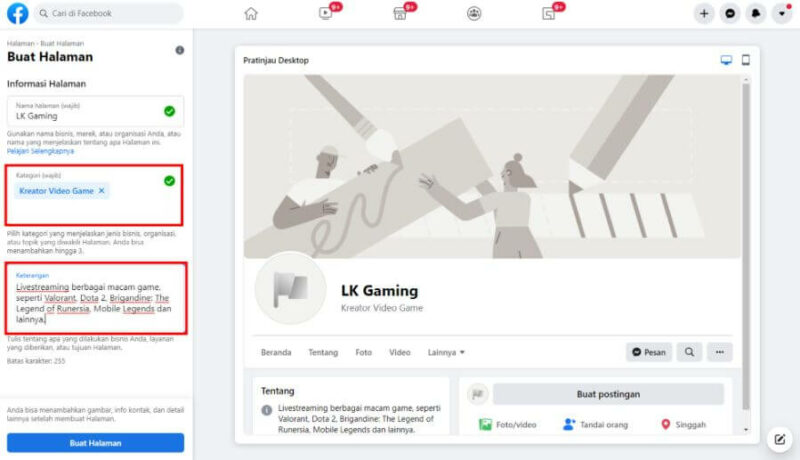Screen dimensions: 800x460
Task: Open the Gaming icon in top bar
Action: click(548, 13)
